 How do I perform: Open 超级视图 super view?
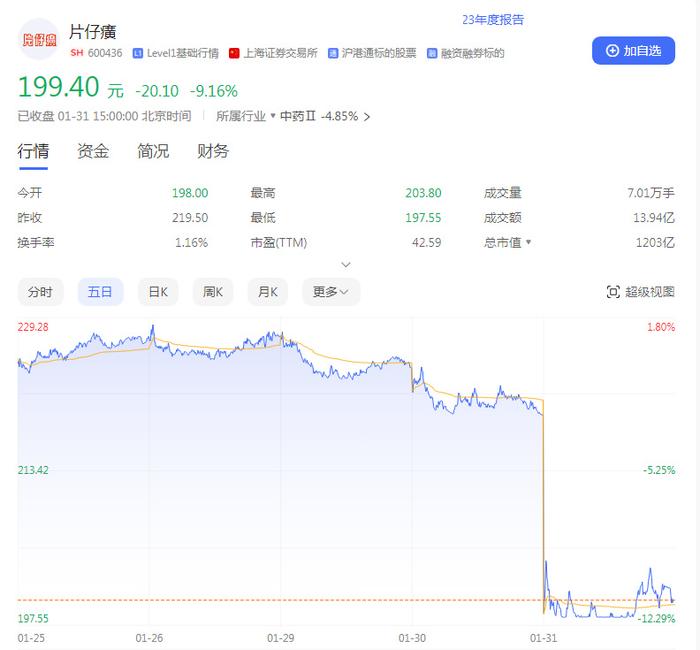click(640, 292)
